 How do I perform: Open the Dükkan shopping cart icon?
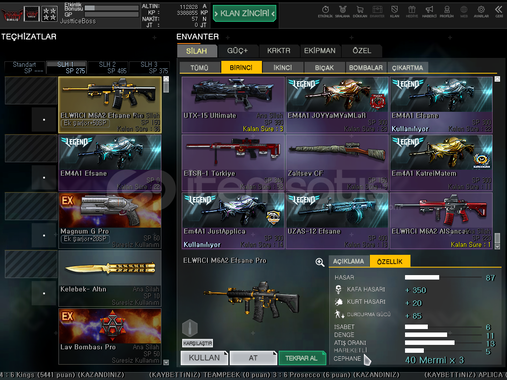(360, 11)
